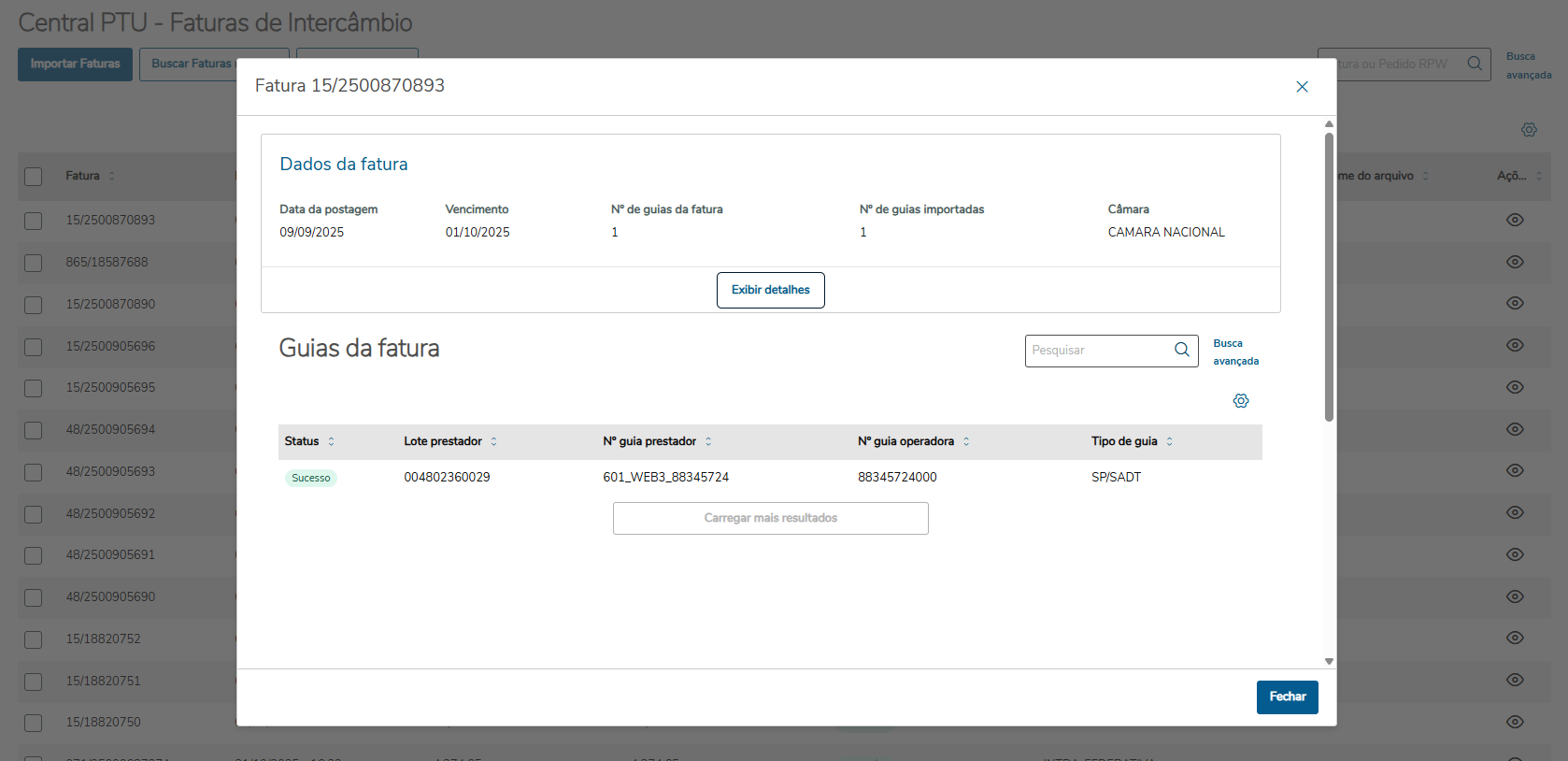Click the magnifier icon in Pesquisar field

pyautogui.click(x=1182, y=350)
